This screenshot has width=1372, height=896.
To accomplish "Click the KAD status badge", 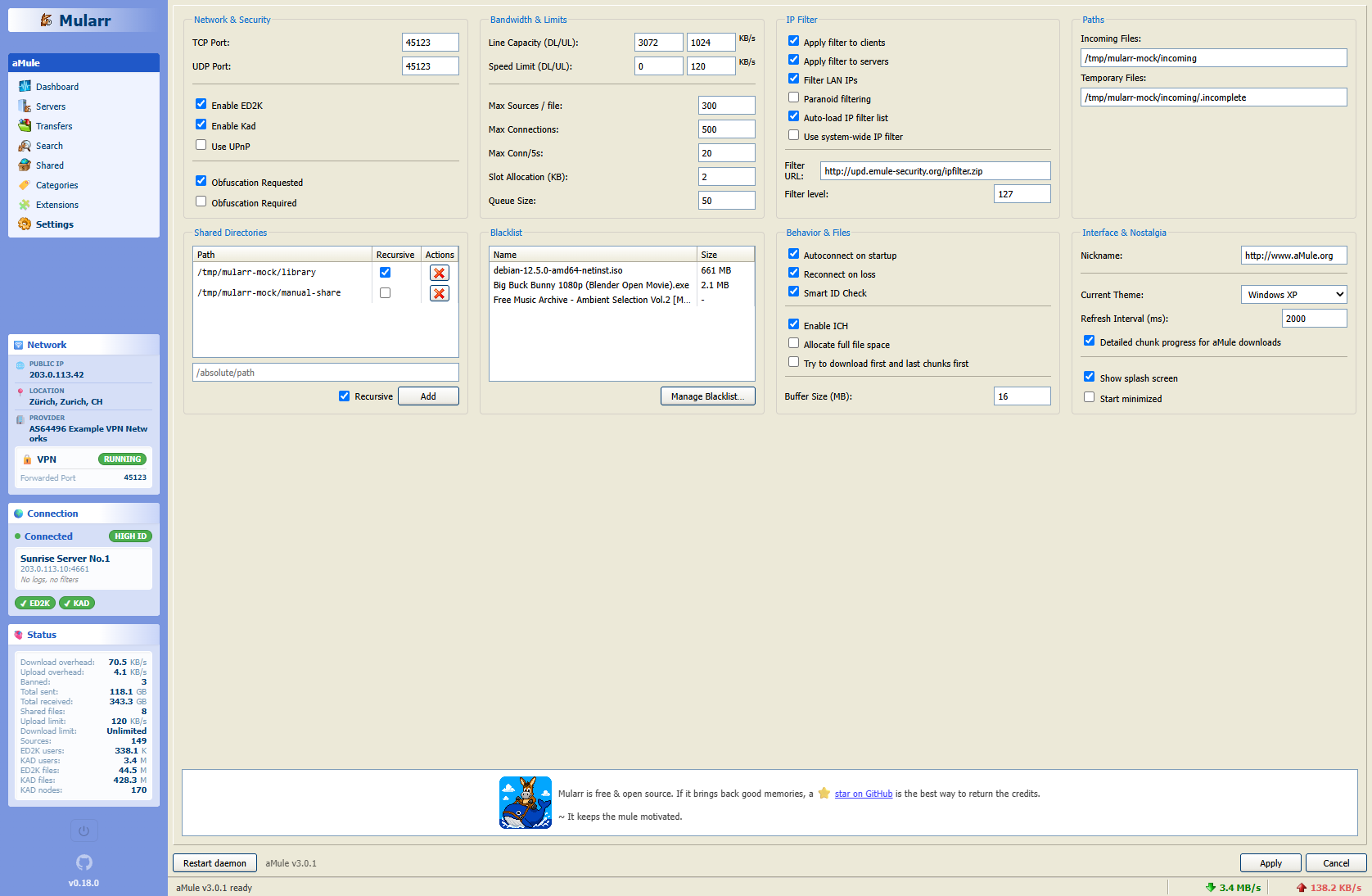I will click(x=77, y=604).
